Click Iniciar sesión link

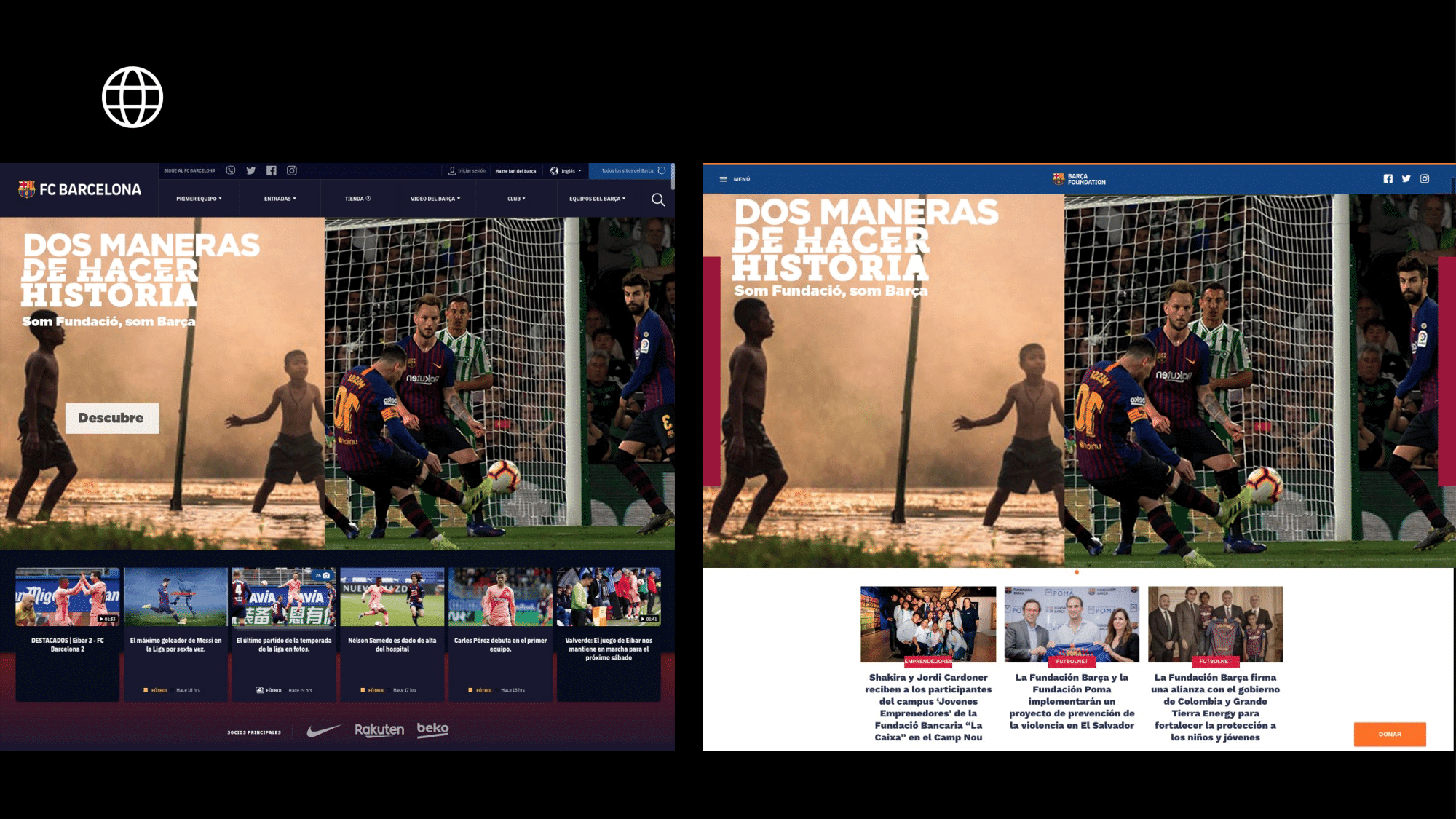coord(472,171)
